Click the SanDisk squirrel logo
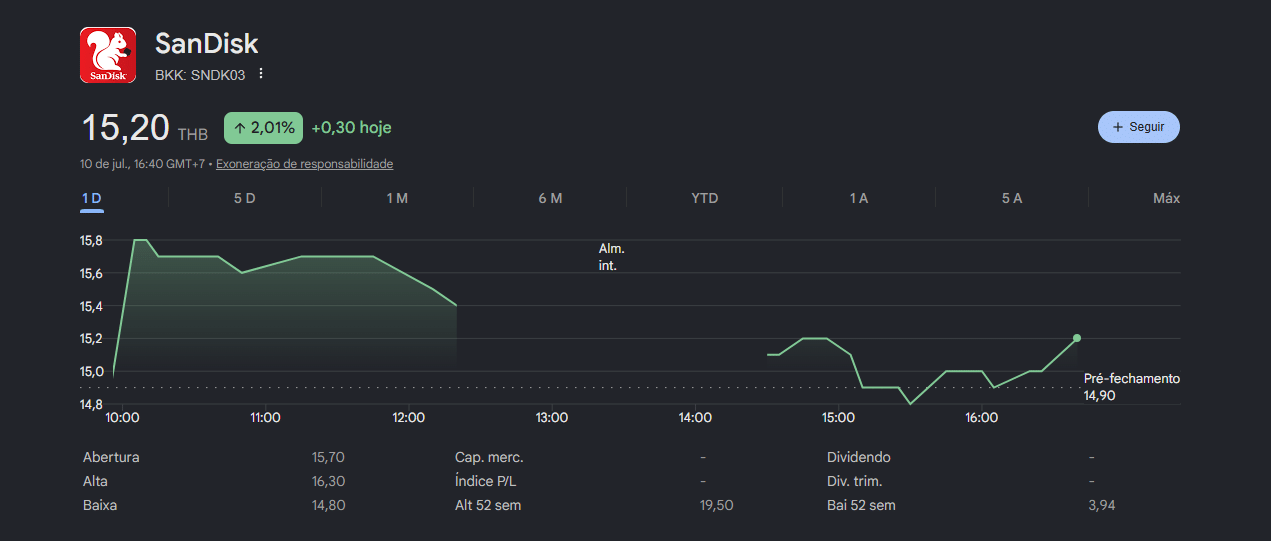Screen dimensions: 1271x541 [x=108, y=56]
